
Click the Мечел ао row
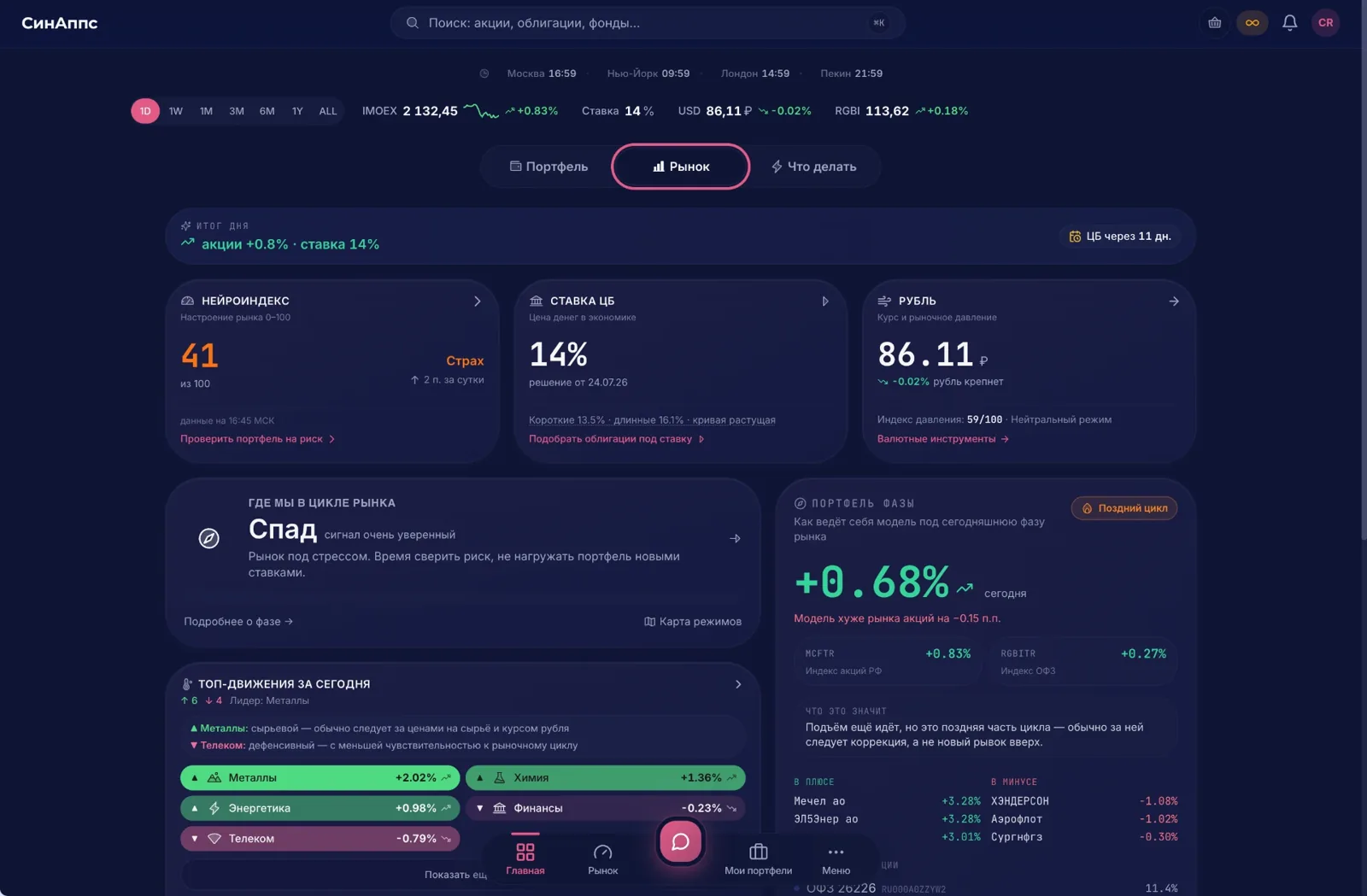tap(887, 802)
